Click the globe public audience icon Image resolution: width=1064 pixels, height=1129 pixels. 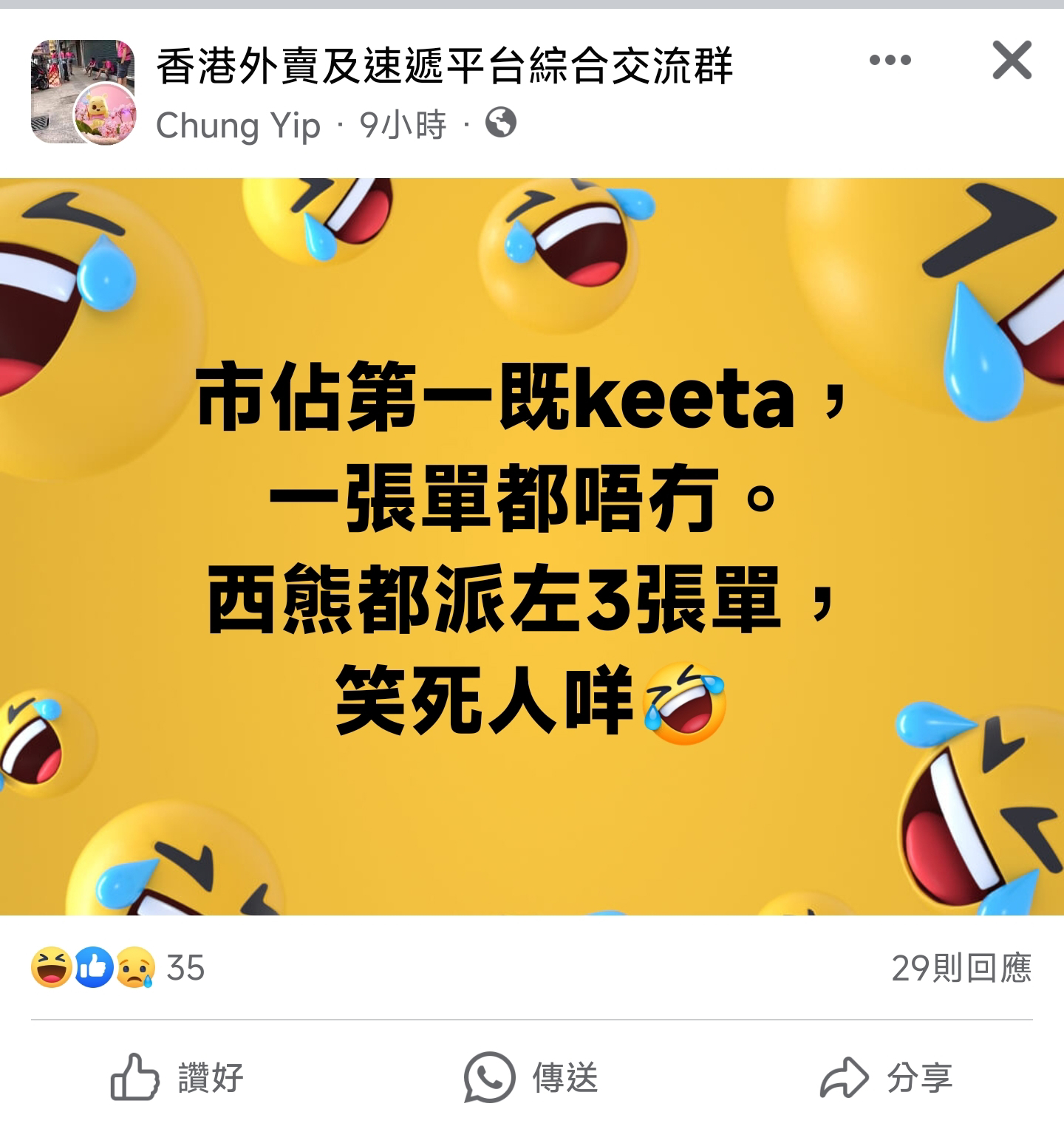[x=501, y=123]
